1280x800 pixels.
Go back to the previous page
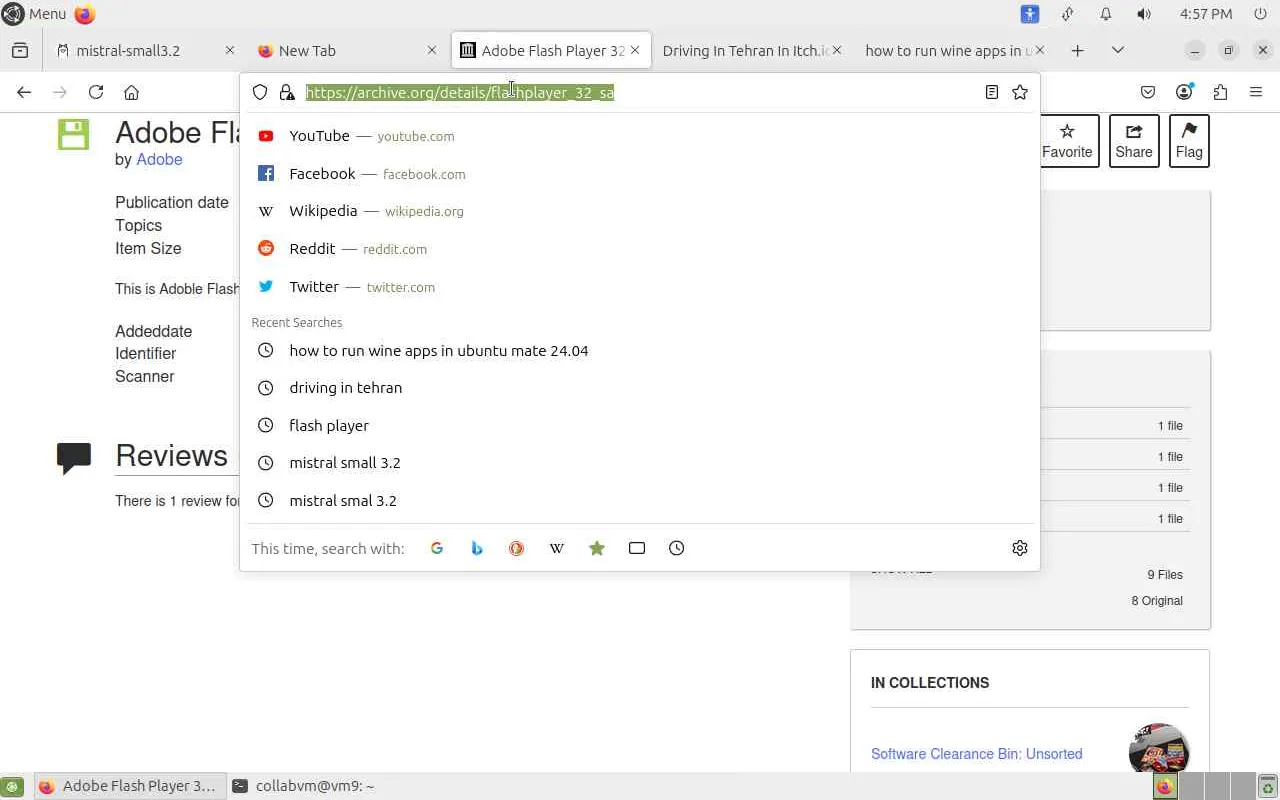click(24, 92)
